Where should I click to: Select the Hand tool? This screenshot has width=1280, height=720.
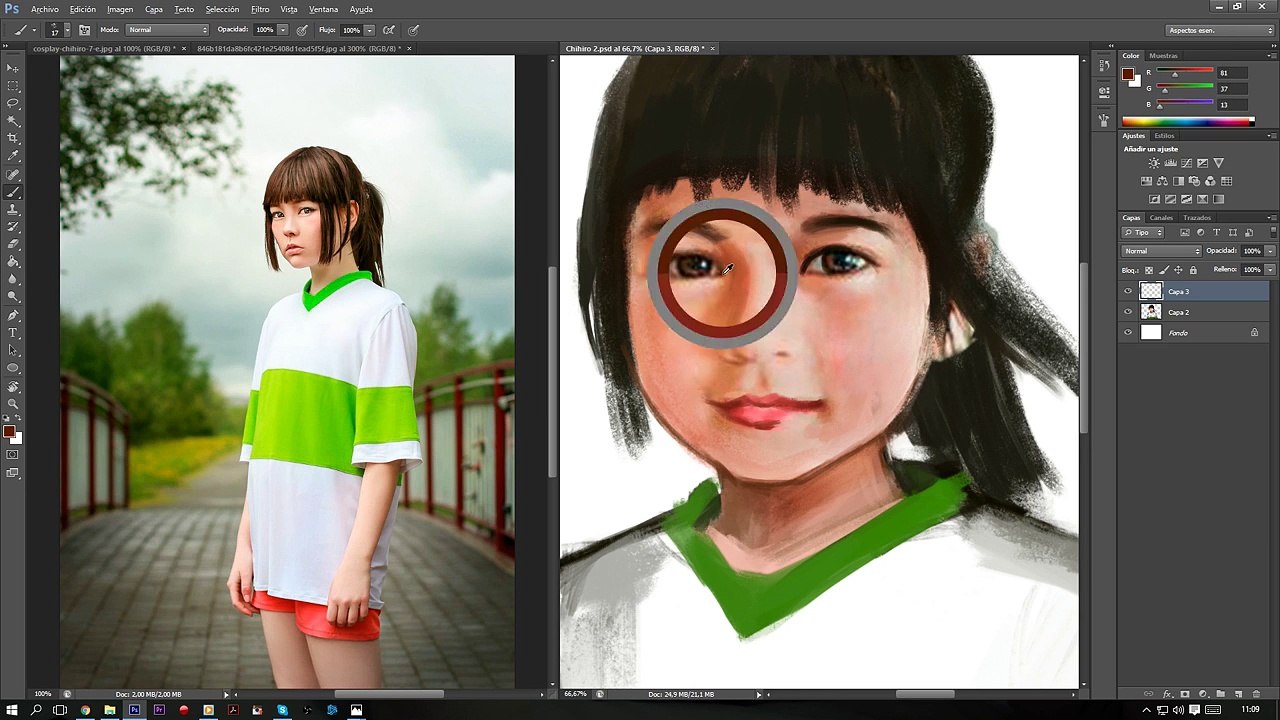pyautogui.click(x=13, y=386)
